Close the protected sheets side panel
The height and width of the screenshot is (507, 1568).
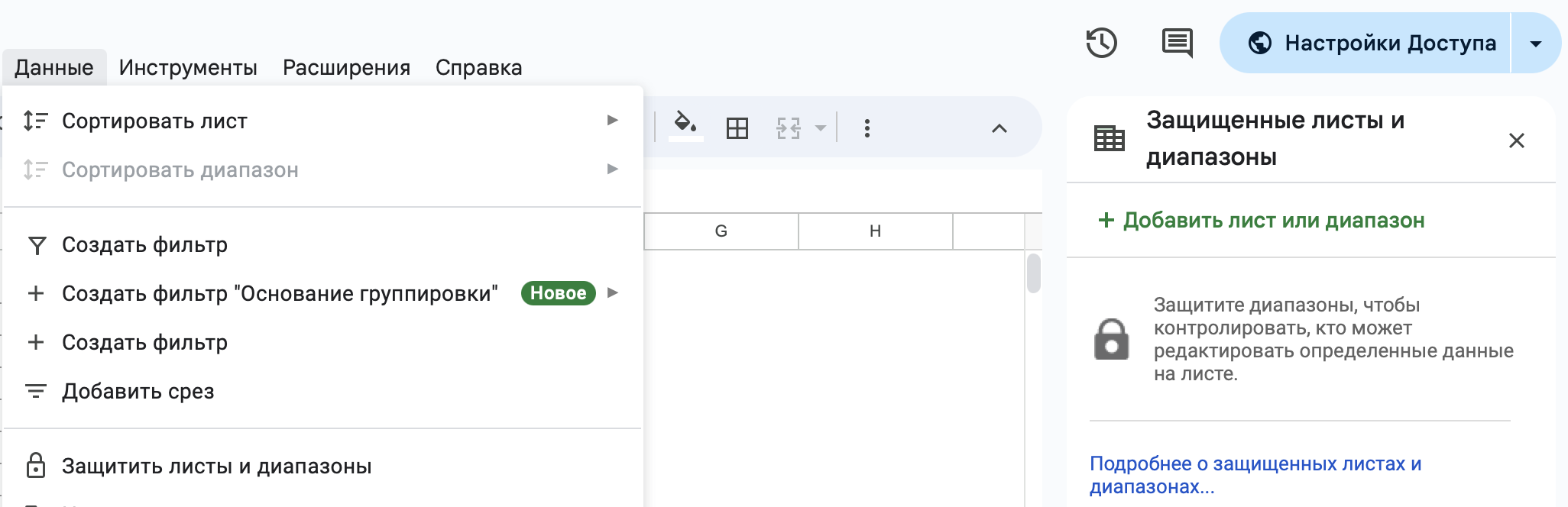(x=1516, y=140)
